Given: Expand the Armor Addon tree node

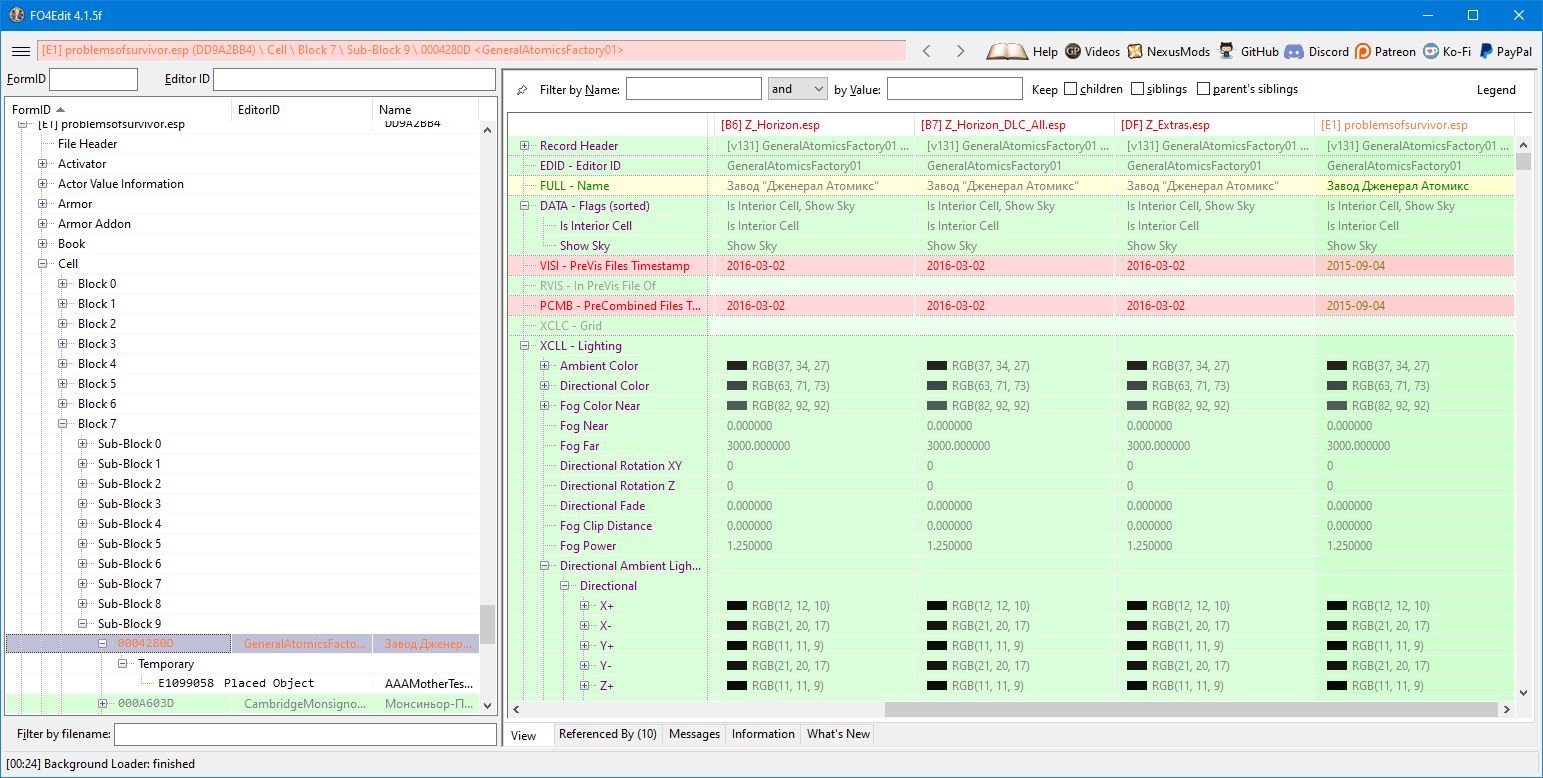Looking at the screenshot, I should (x=43, y=224).
